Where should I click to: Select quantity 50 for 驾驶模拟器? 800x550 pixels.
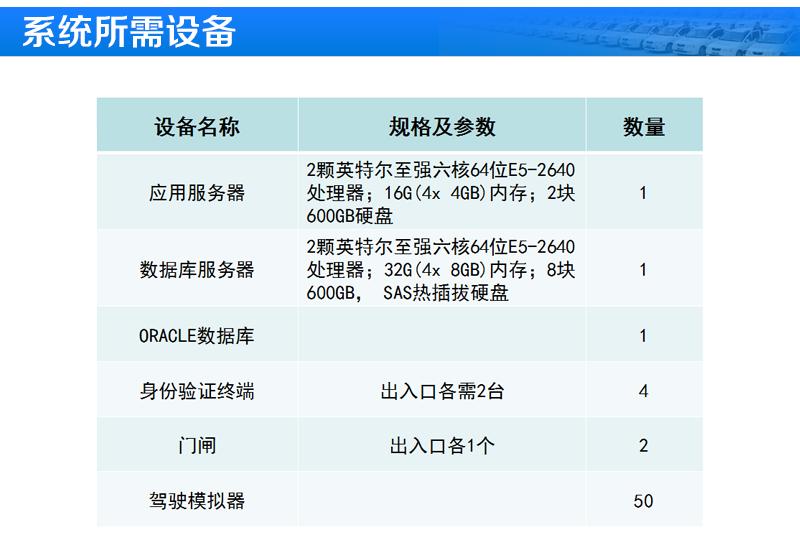(644, 500)
